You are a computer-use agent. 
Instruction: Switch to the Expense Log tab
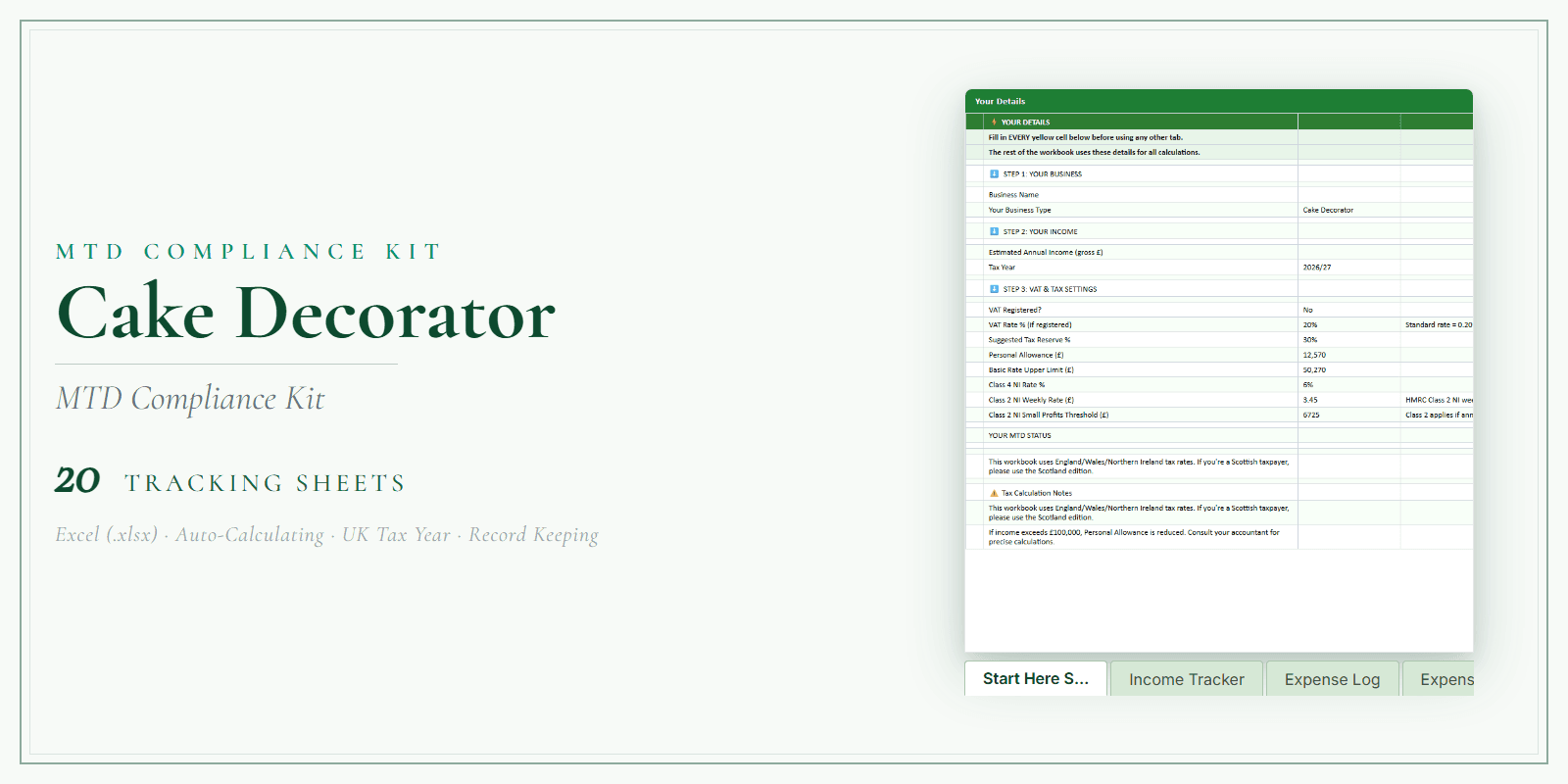1332,679
